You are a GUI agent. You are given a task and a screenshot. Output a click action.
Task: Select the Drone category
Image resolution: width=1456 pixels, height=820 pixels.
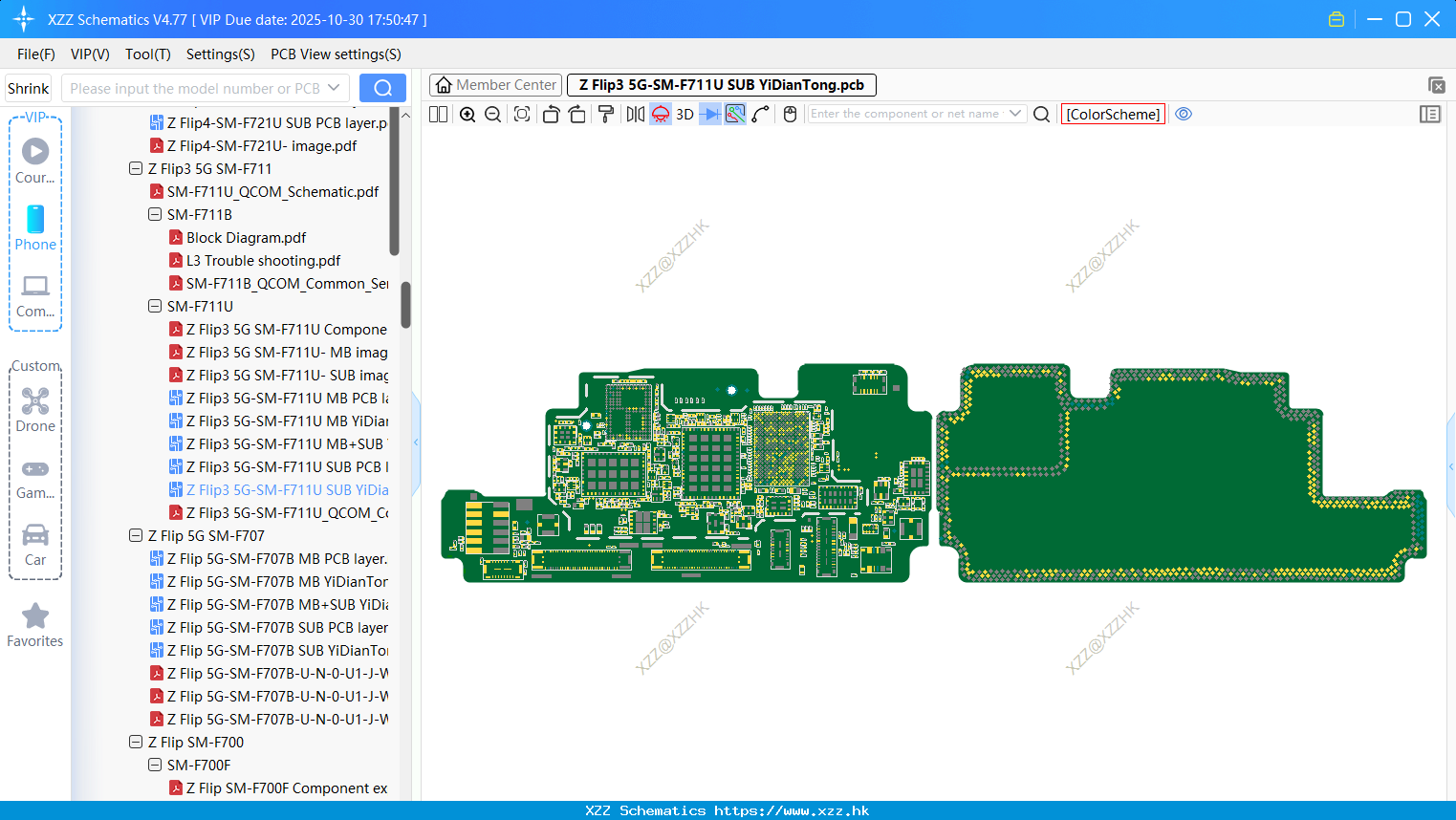tap(35, 410)
